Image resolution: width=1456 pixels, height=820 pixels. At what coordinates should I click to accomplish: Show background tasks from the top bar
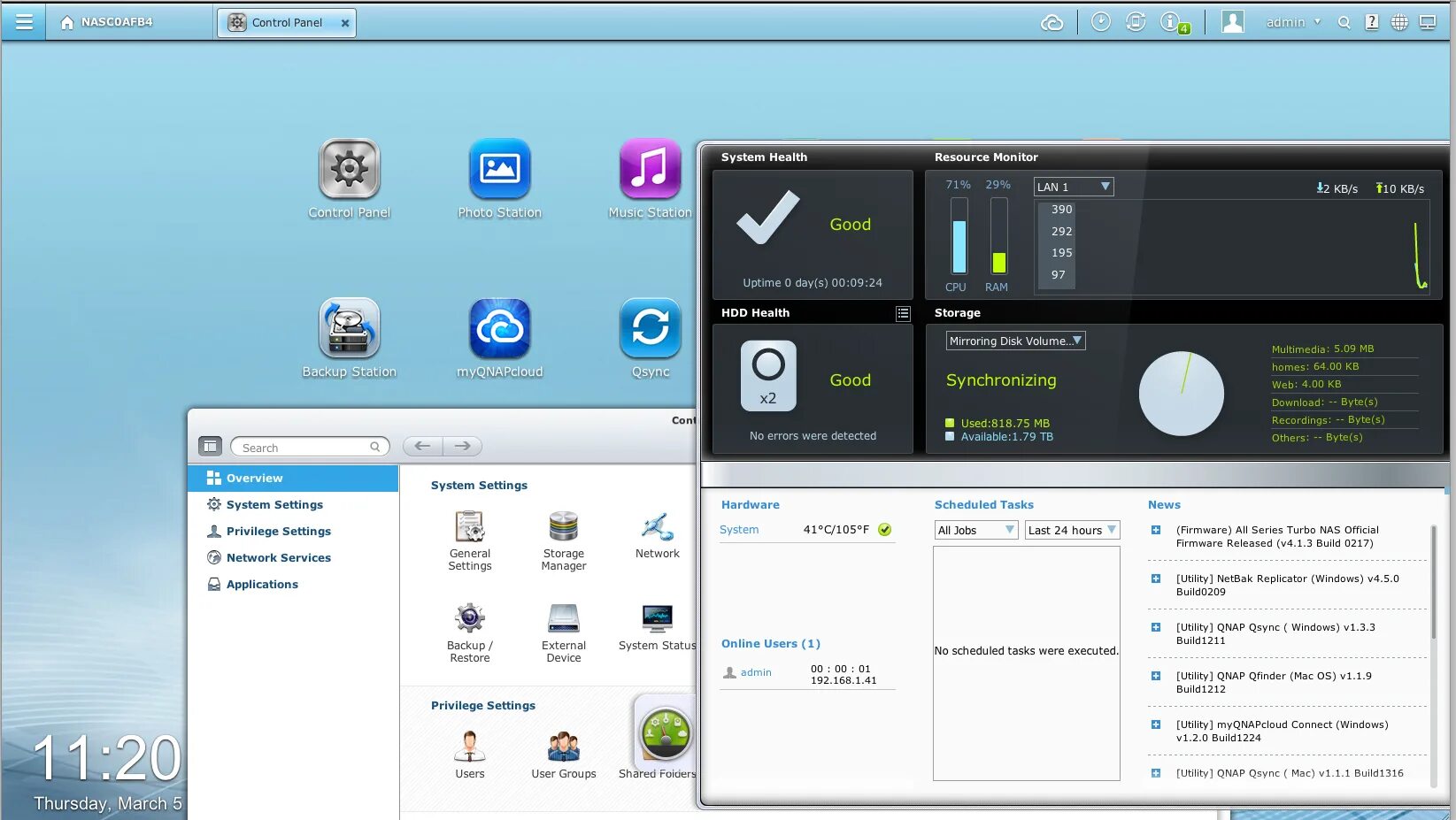click(x=1136, y=22)
